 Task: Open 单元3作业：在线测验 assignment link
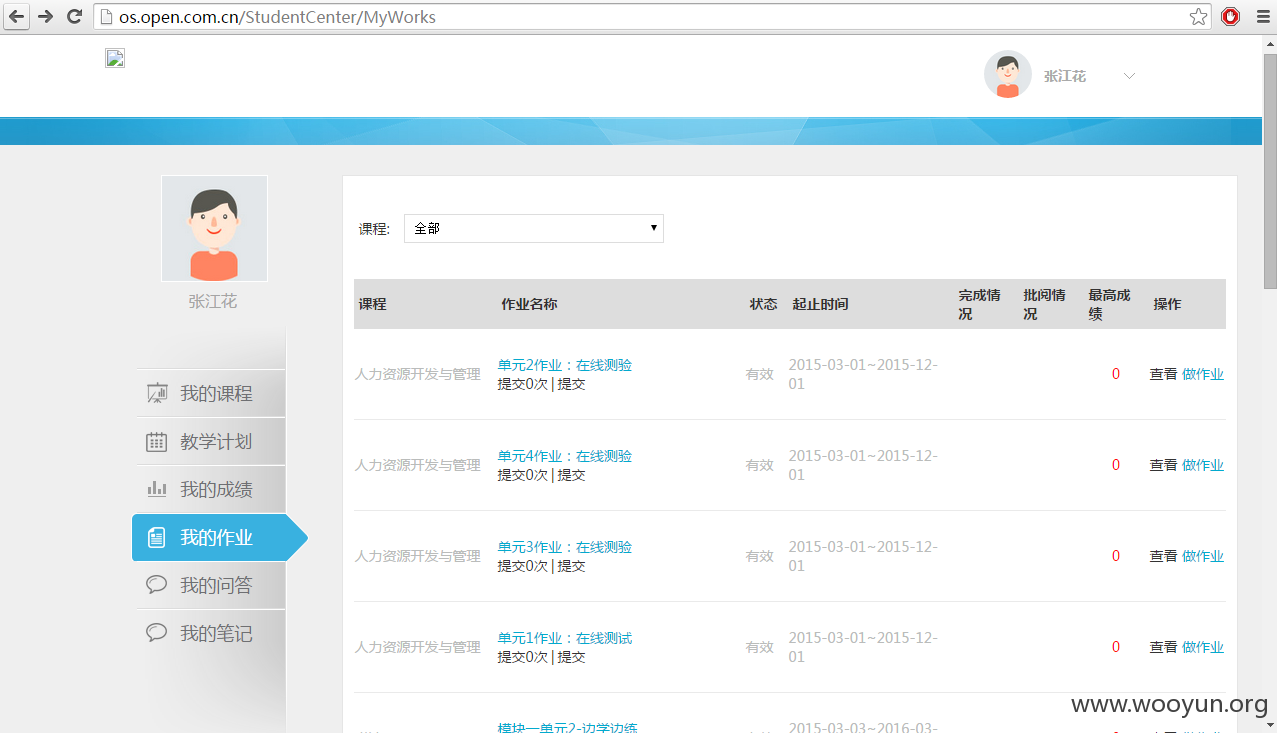(x=565, y=547)
